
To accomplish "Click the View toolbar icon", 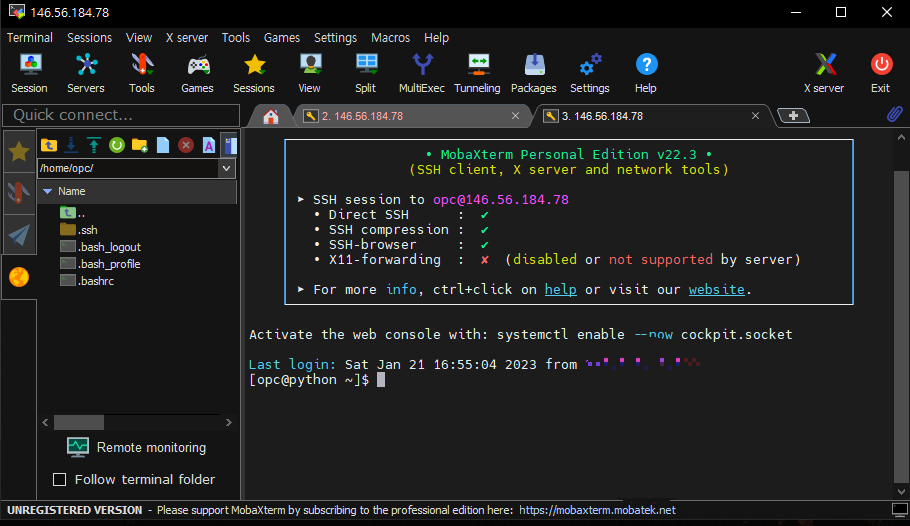I will pos(309,74).
